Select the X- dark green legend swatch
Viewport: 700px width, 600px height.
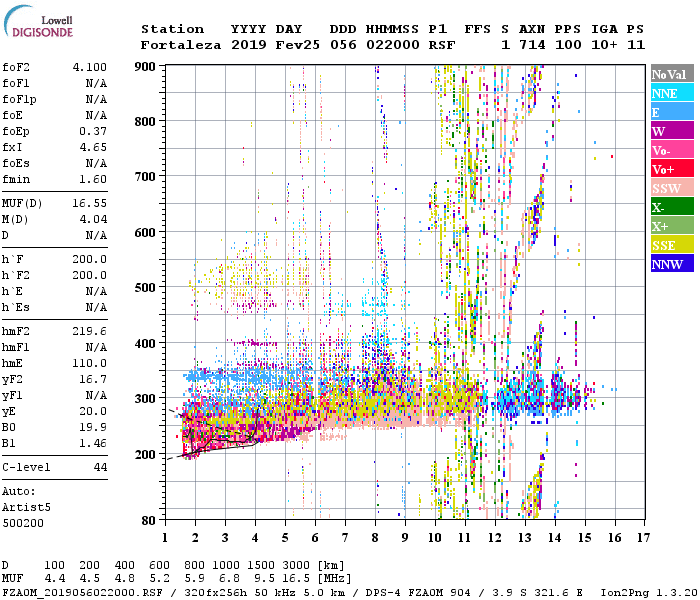[x=672, y=207]
